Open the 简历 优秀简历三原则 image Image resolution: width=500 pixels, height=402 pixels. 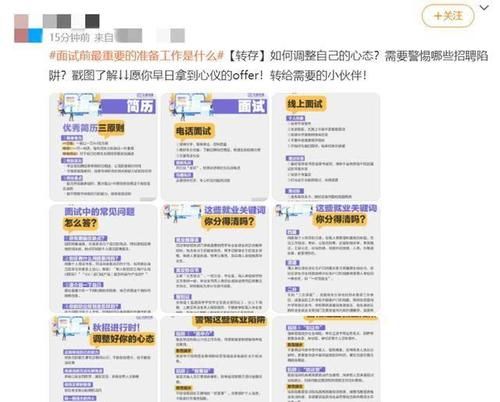pos(103,147)
